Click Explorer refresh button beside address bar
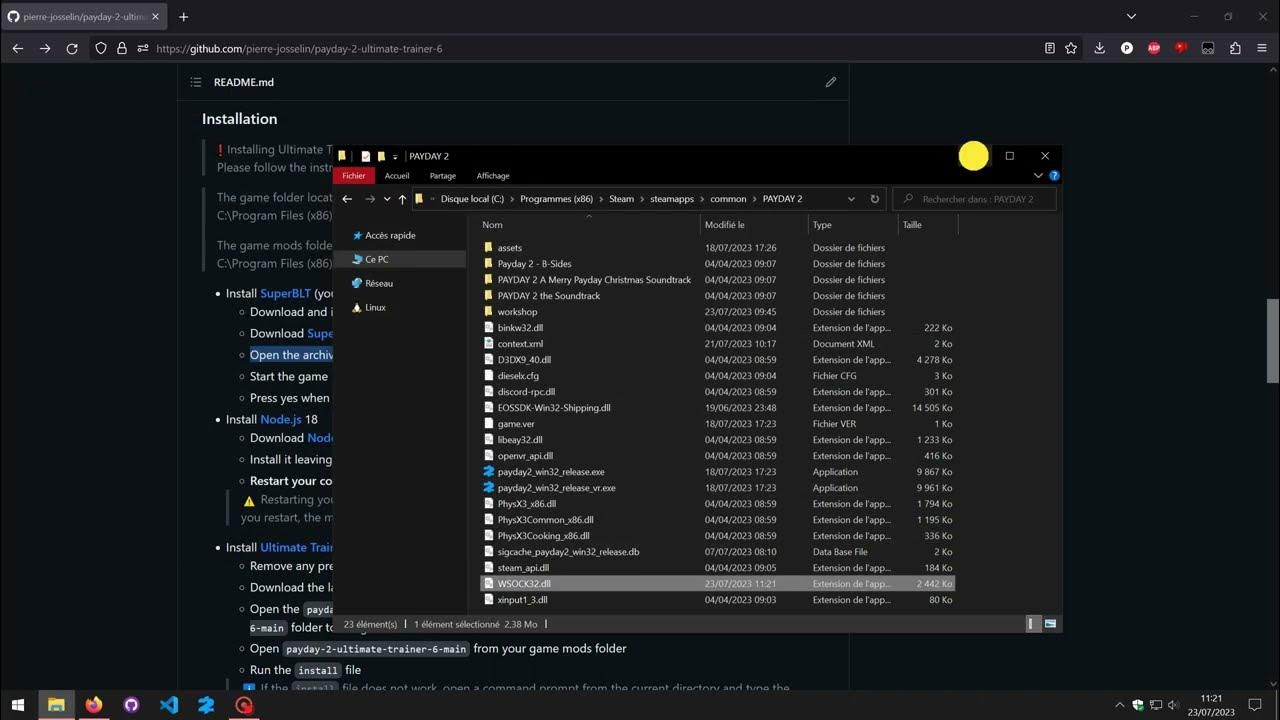The width and height of the screenshot is (1280, 720). click(x=874, y=199)
